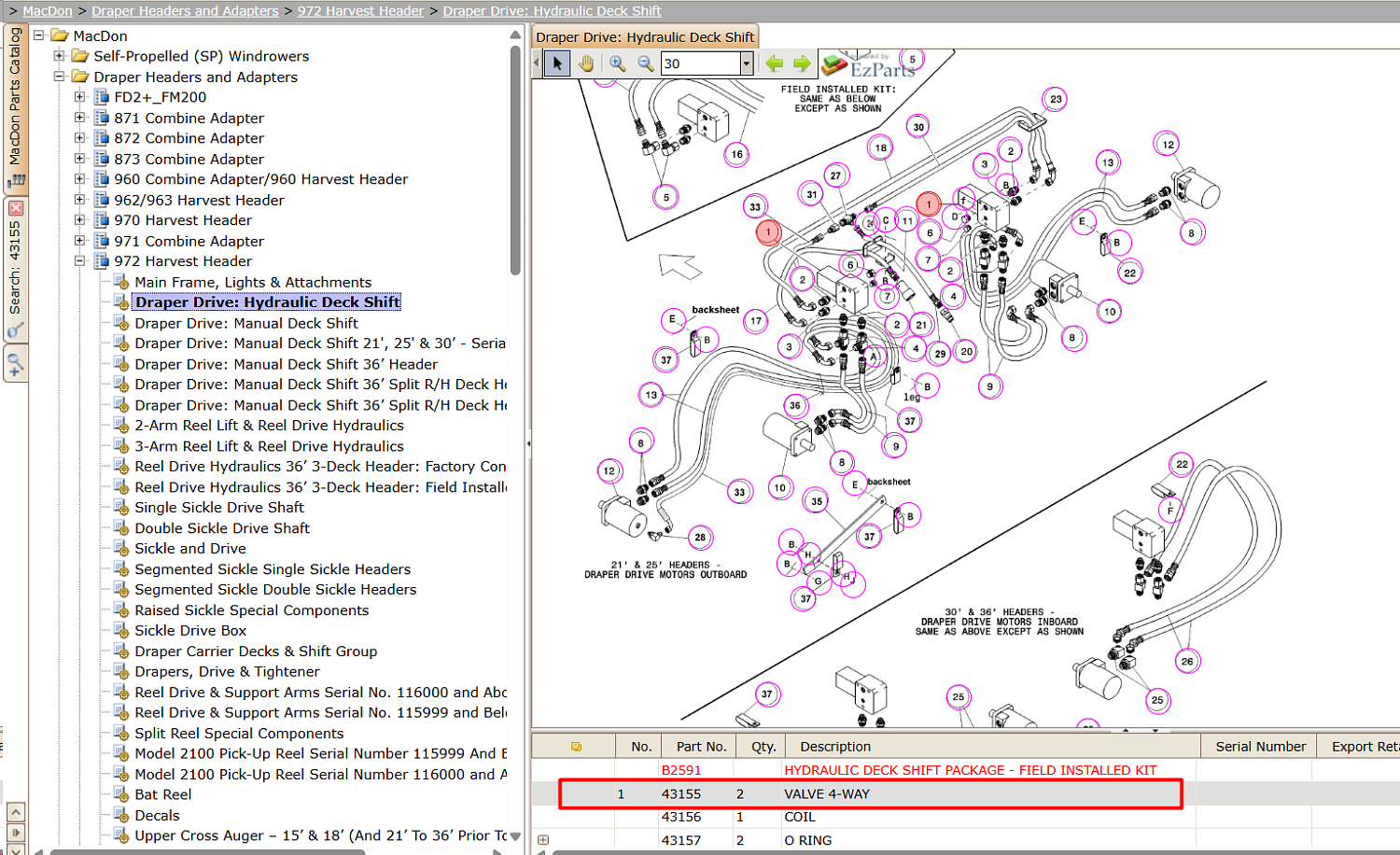
Task: Collapse the 972 Harvest Header node
Action: tap(80, 261)
